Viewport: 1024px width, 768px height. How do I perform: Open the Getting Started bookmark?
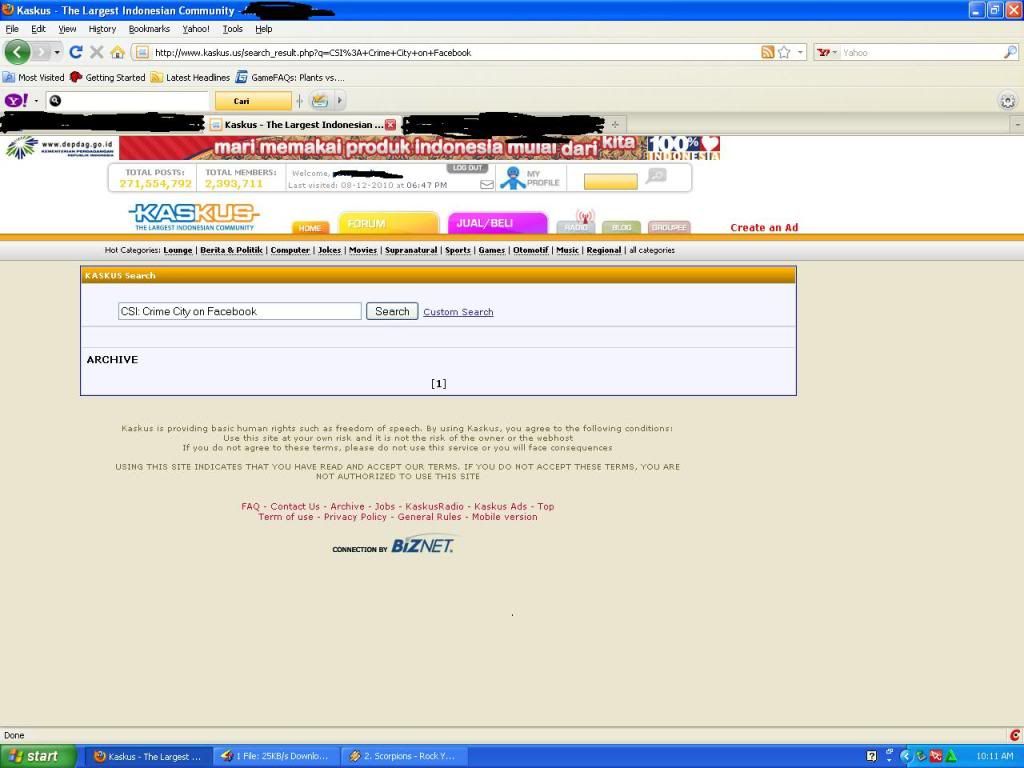click(108, 77)
